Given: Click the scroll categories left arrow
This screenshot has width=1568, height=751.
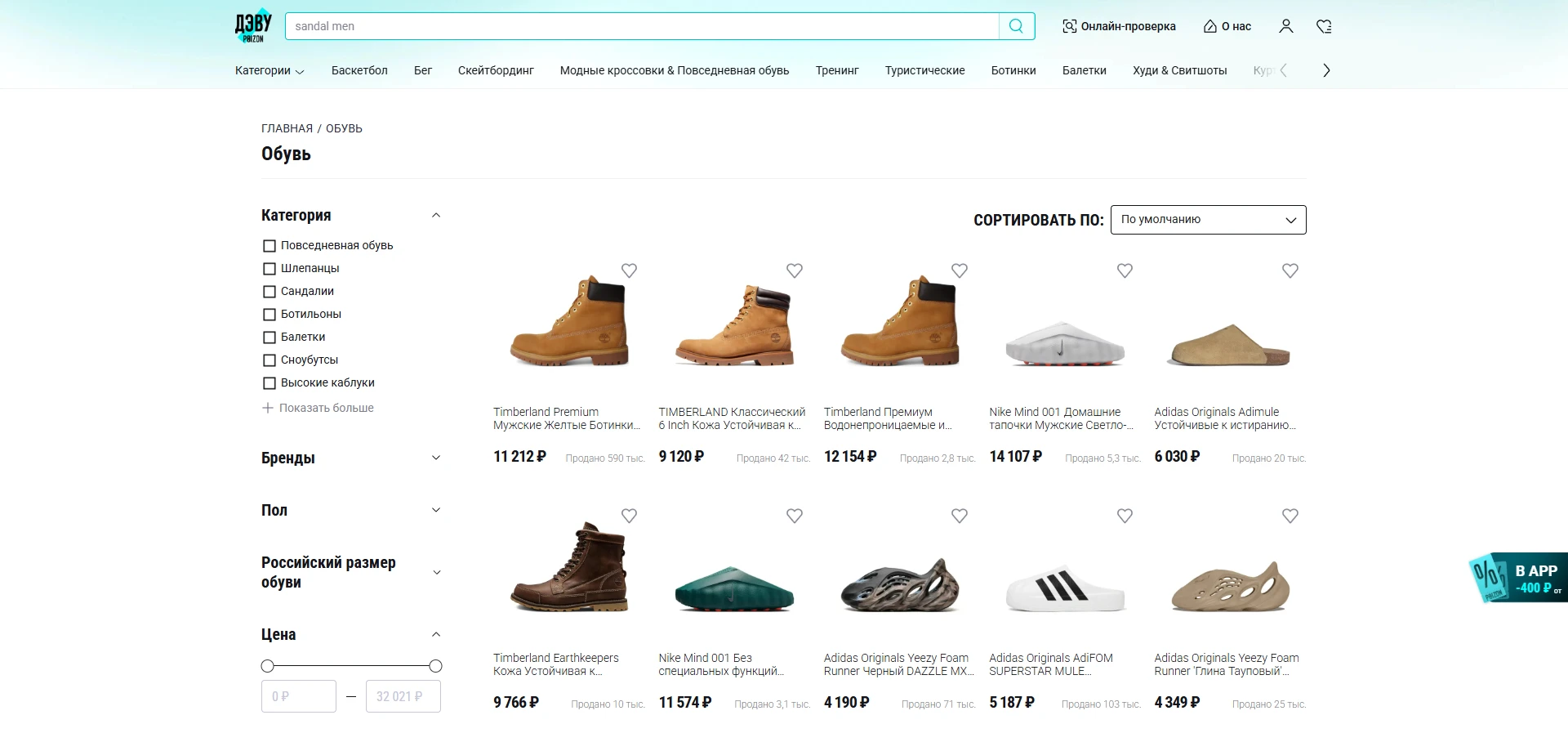Looking at the screenshot, I should [x=1284, y=70].
